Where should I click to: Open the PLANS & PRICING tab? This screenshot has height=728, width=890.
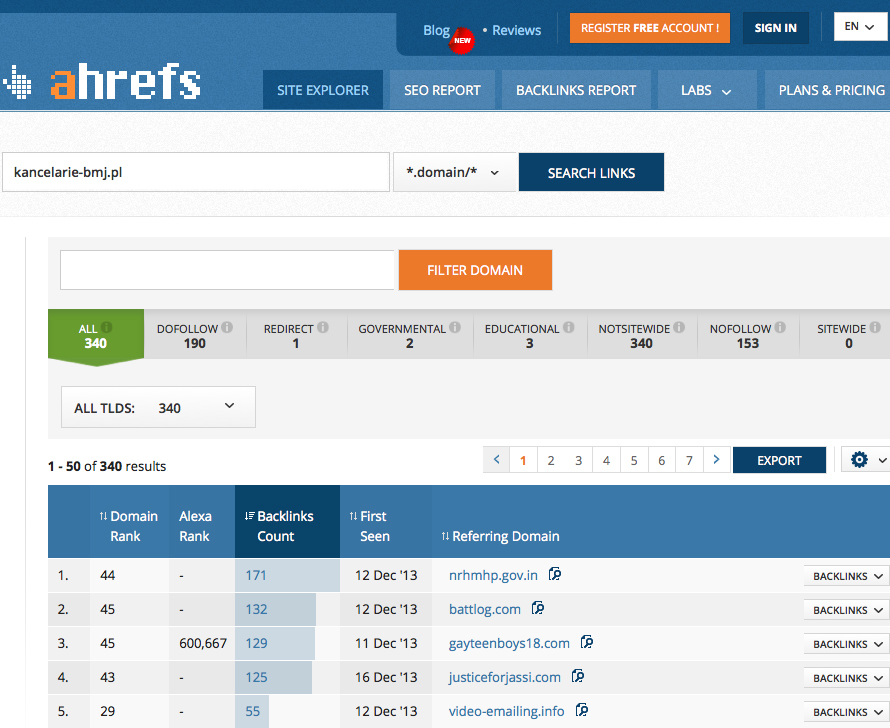[830, 90]
